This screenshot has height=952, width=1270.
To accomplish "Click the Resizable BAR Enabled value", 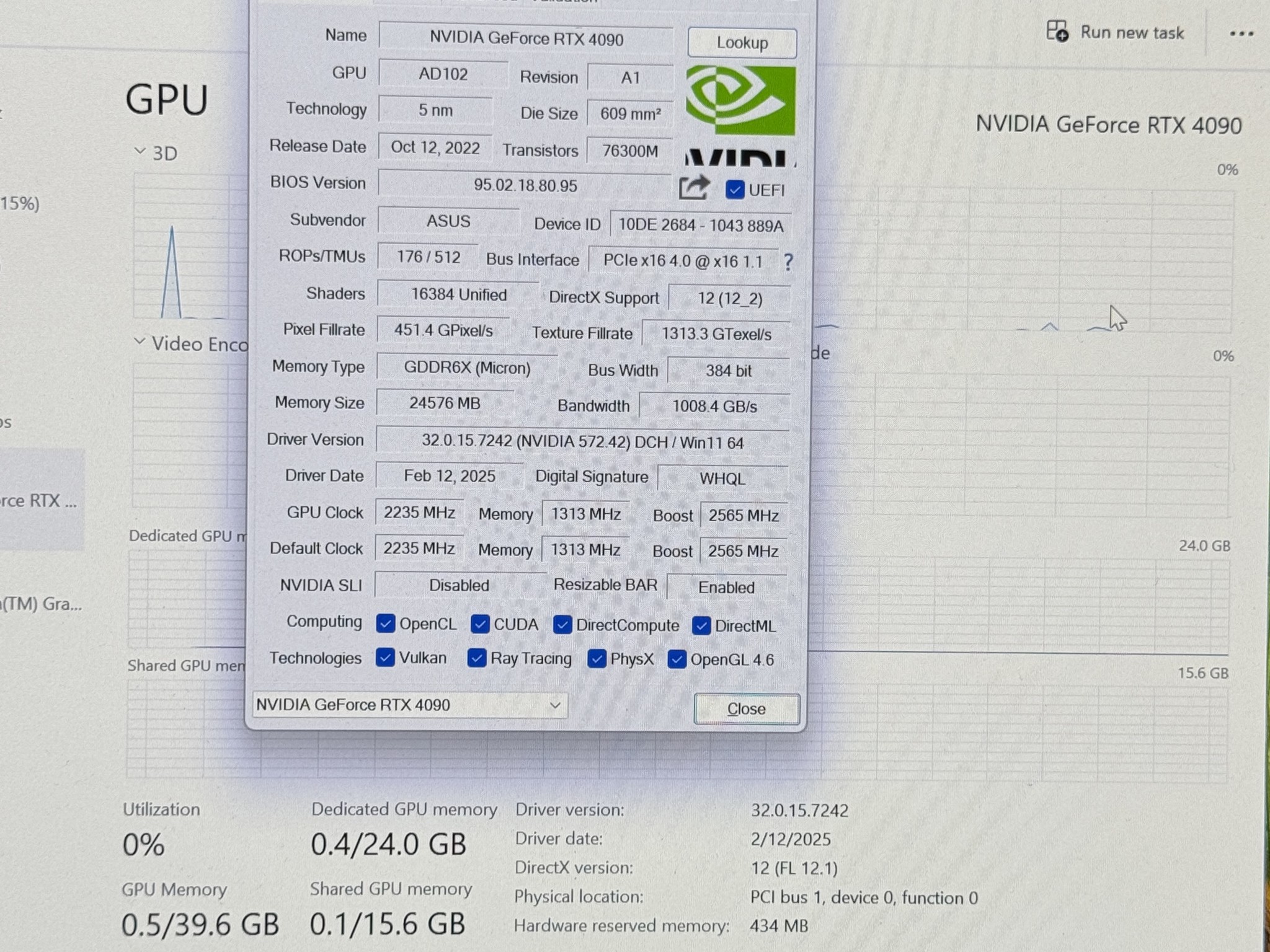I will tap(726, 587).
